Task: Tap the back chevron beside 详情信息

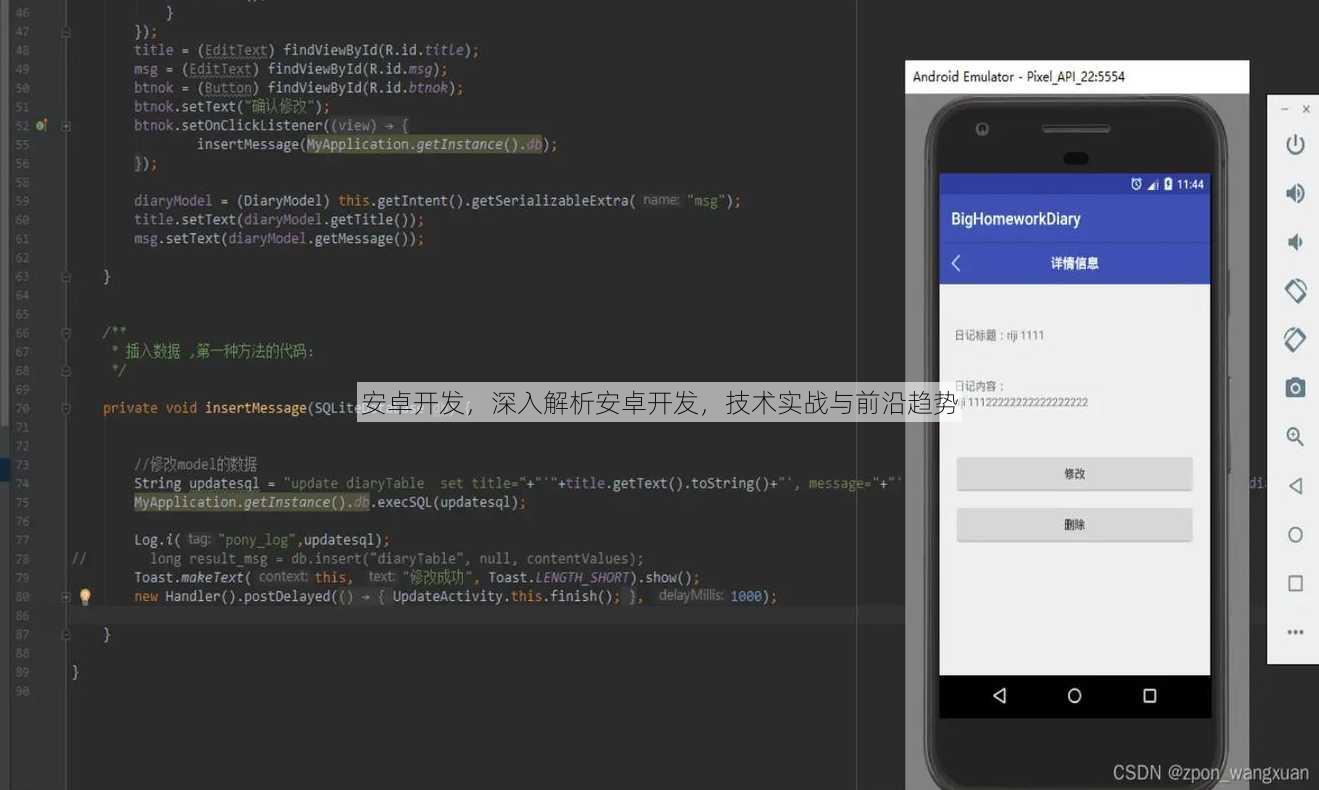Action: coord(956,263)
